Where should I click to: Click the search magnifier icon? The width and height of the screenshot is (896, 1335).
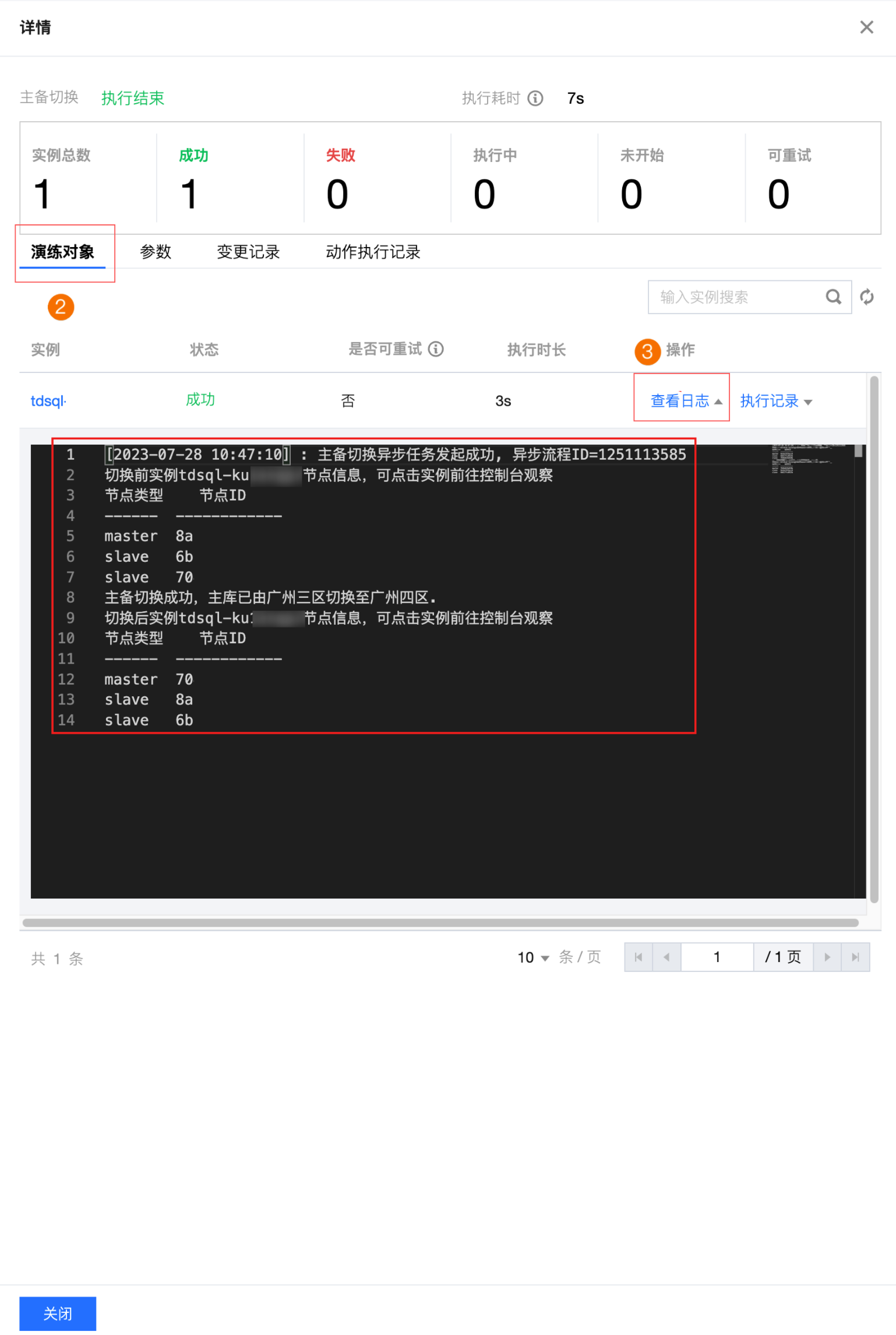833,297
